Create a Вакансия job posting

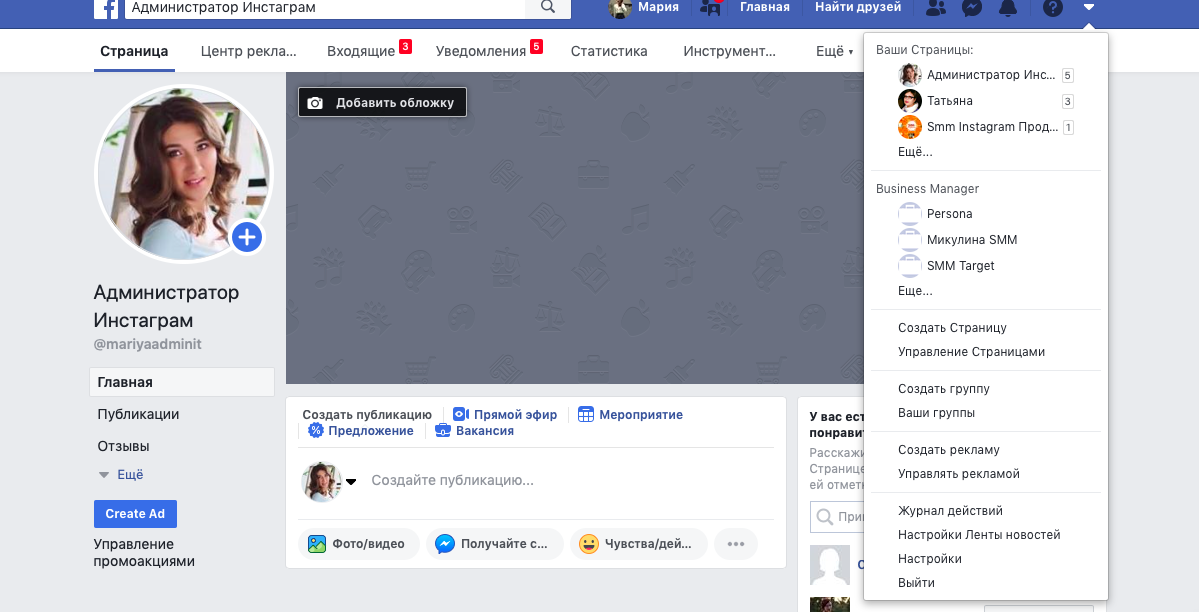[474, 431]
